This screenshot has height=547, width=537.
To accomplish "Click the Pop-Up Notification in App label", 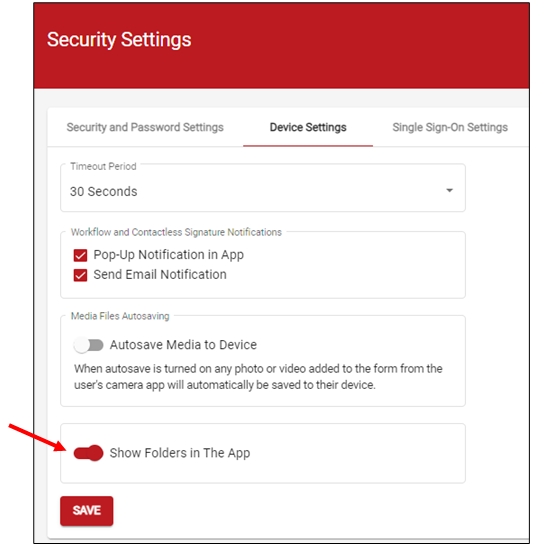I will (x=169, y=255).
